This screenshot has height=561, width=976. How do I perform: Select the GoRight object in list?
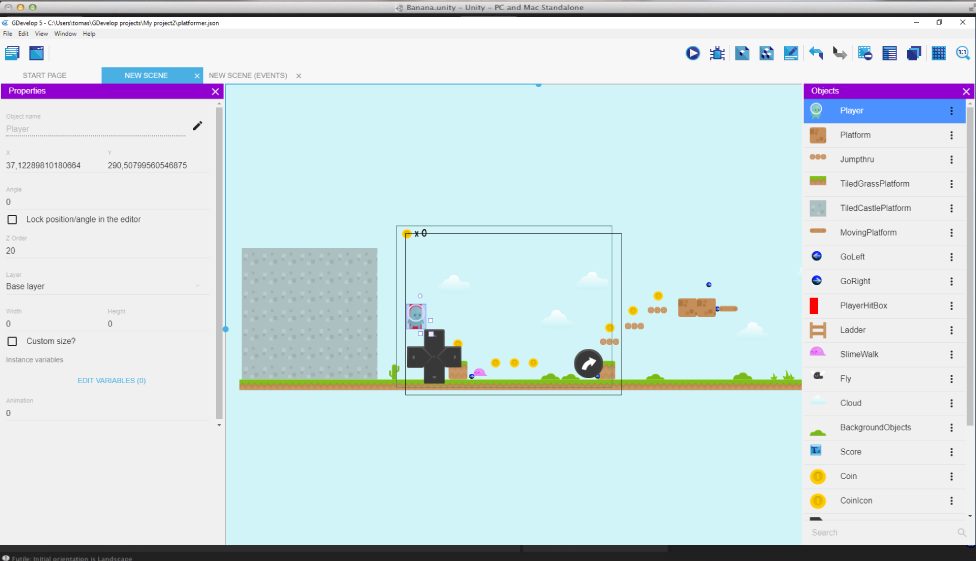click(x=884, y=281)
